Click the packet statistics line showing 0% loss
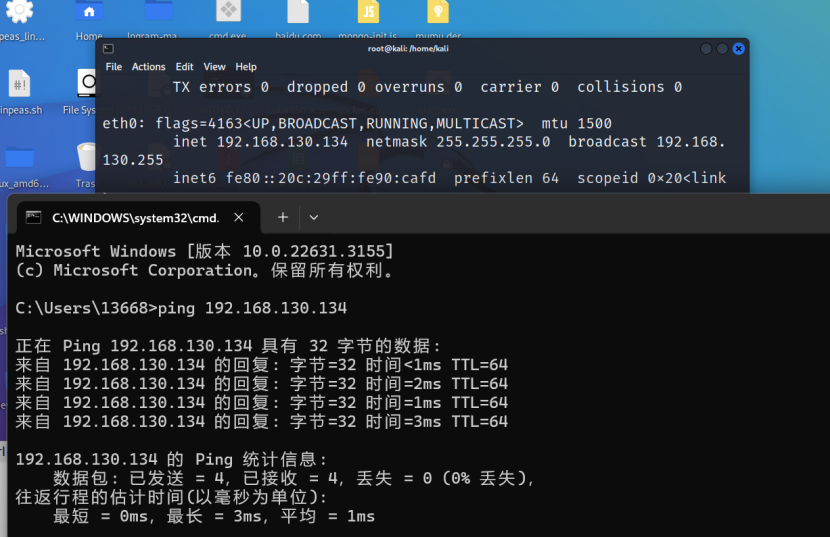The image size is (830, 538). (293, 478)
